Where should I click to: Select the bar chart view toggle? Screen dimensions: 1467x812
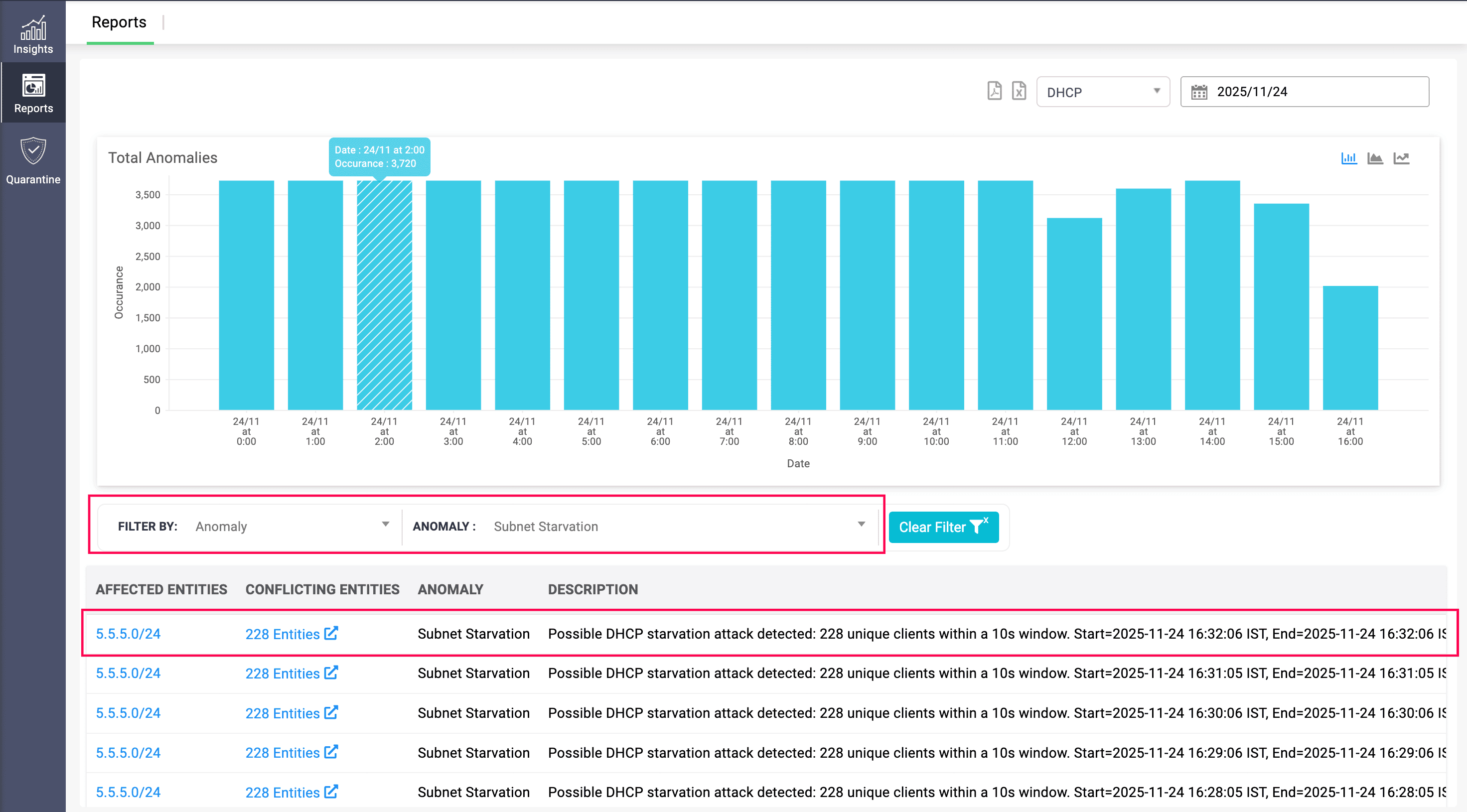coord(1349,158)
